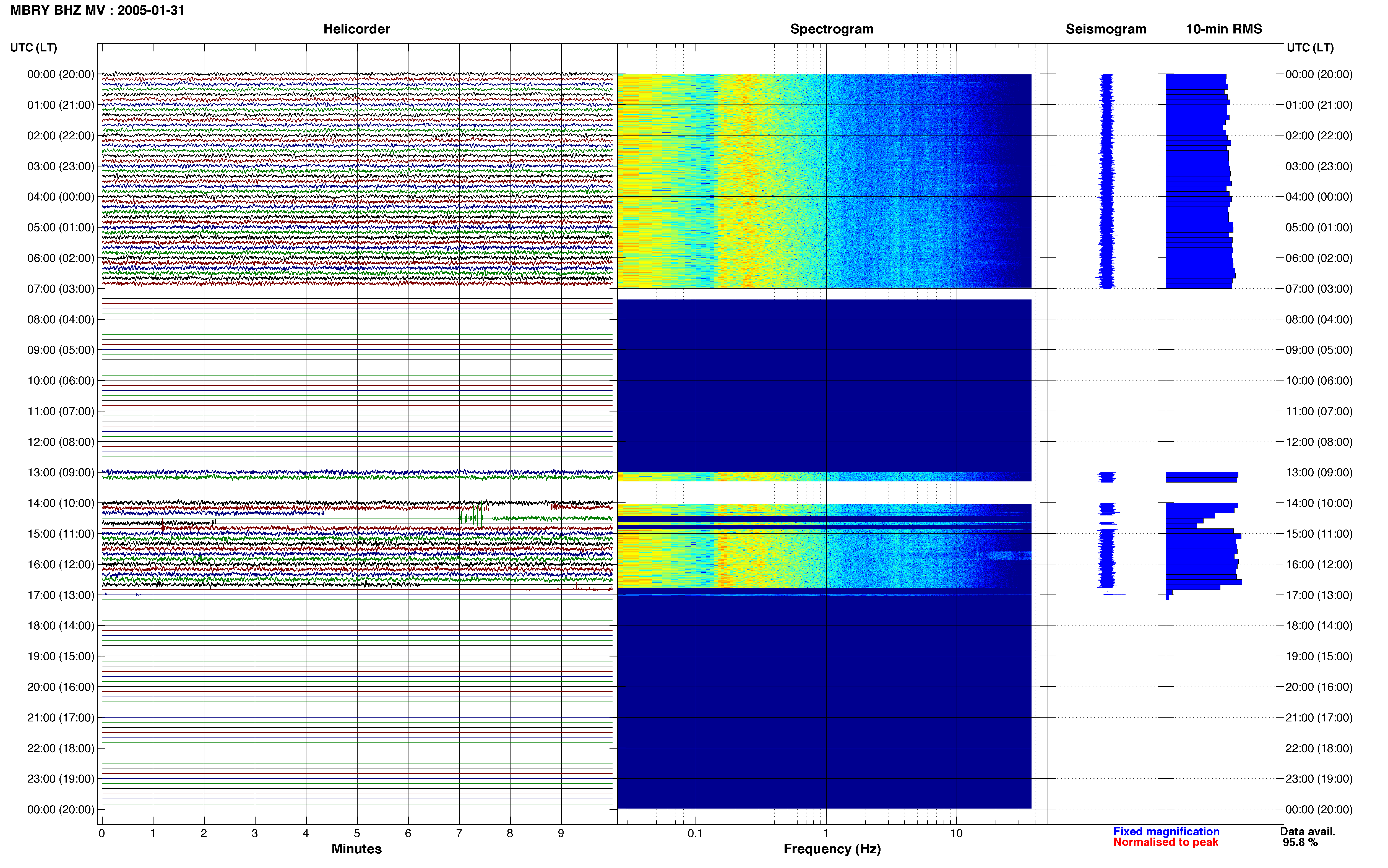Click left time label '12:00 (08:00)'

click(61, 442)
